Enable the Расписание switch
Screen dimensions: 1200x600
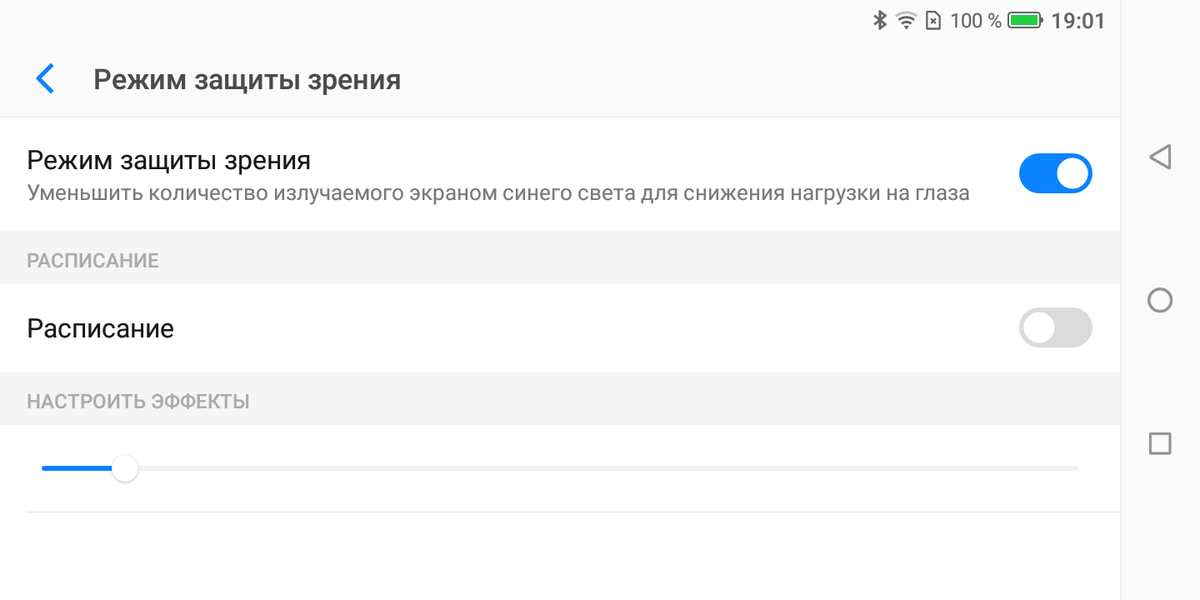pyautogui.click(x=1055, y=328)
